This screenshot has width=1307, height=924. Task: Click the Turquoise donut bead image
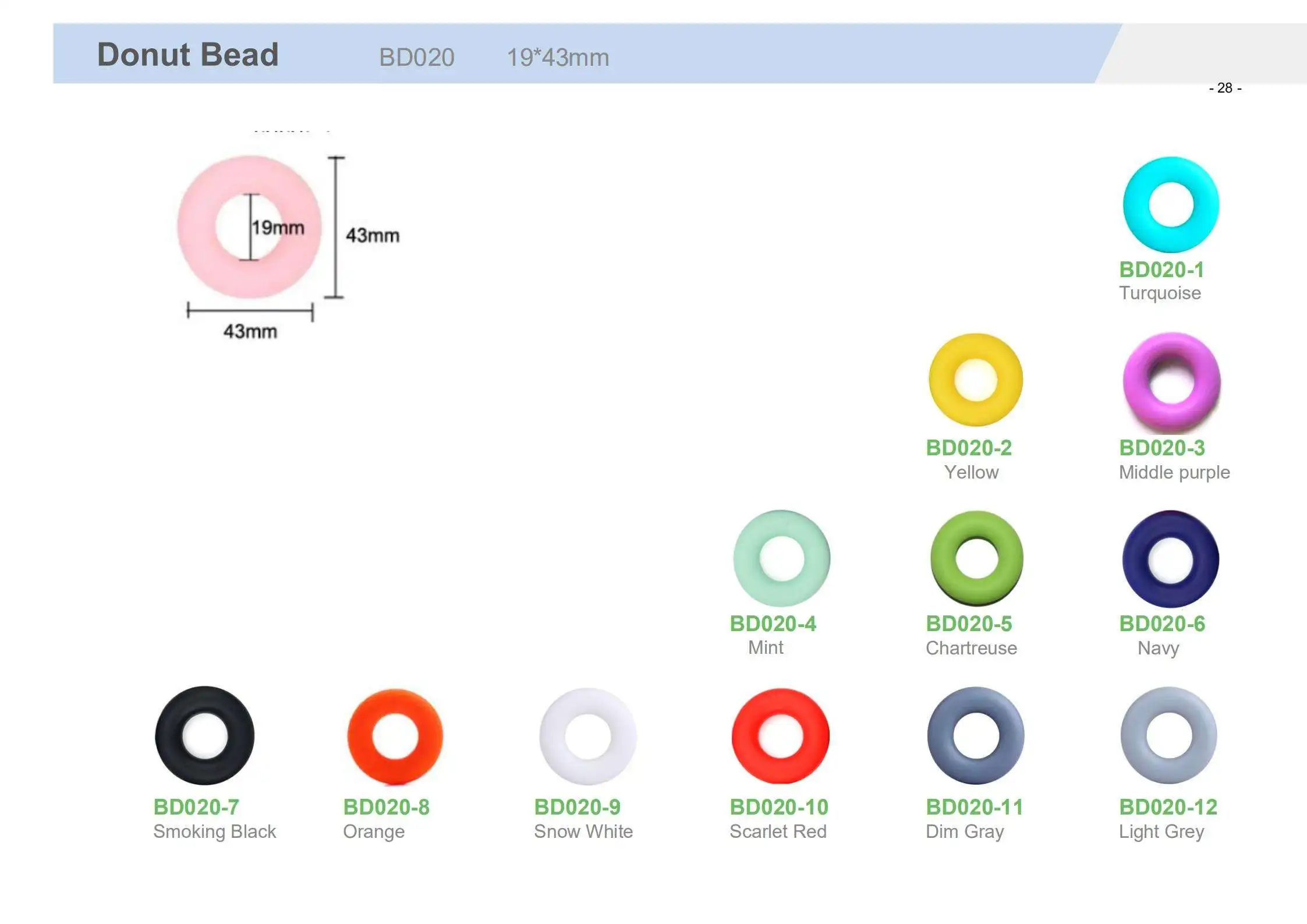point(1171,204)
